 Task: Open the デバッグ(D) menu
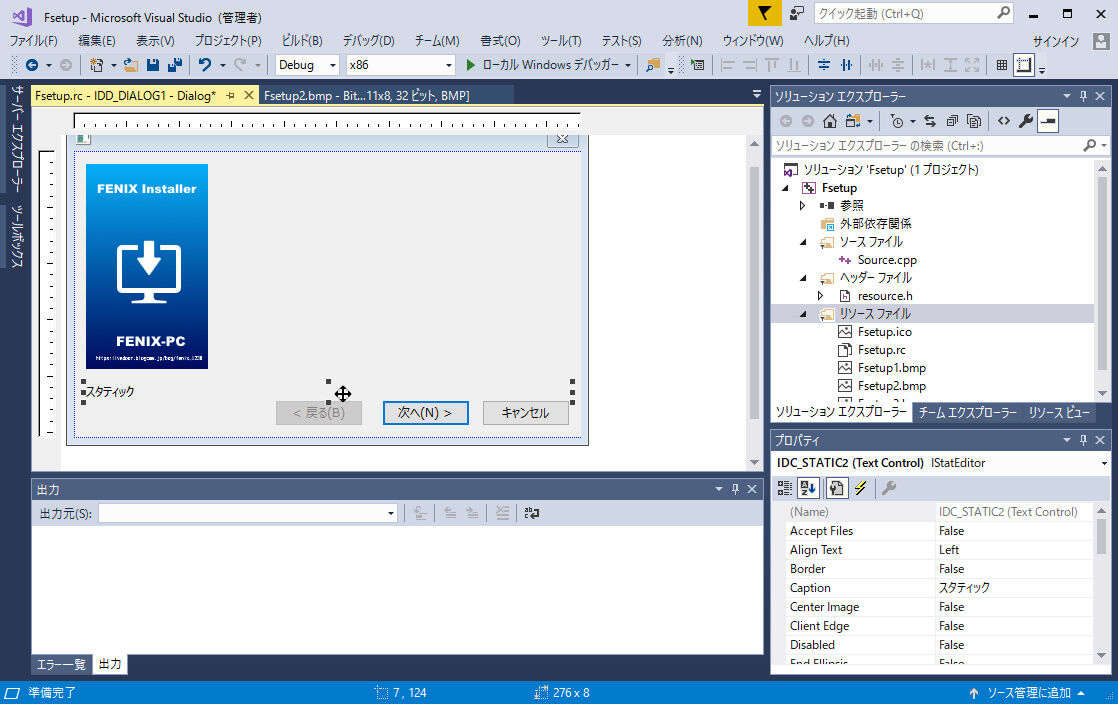(x=369, y=41)
